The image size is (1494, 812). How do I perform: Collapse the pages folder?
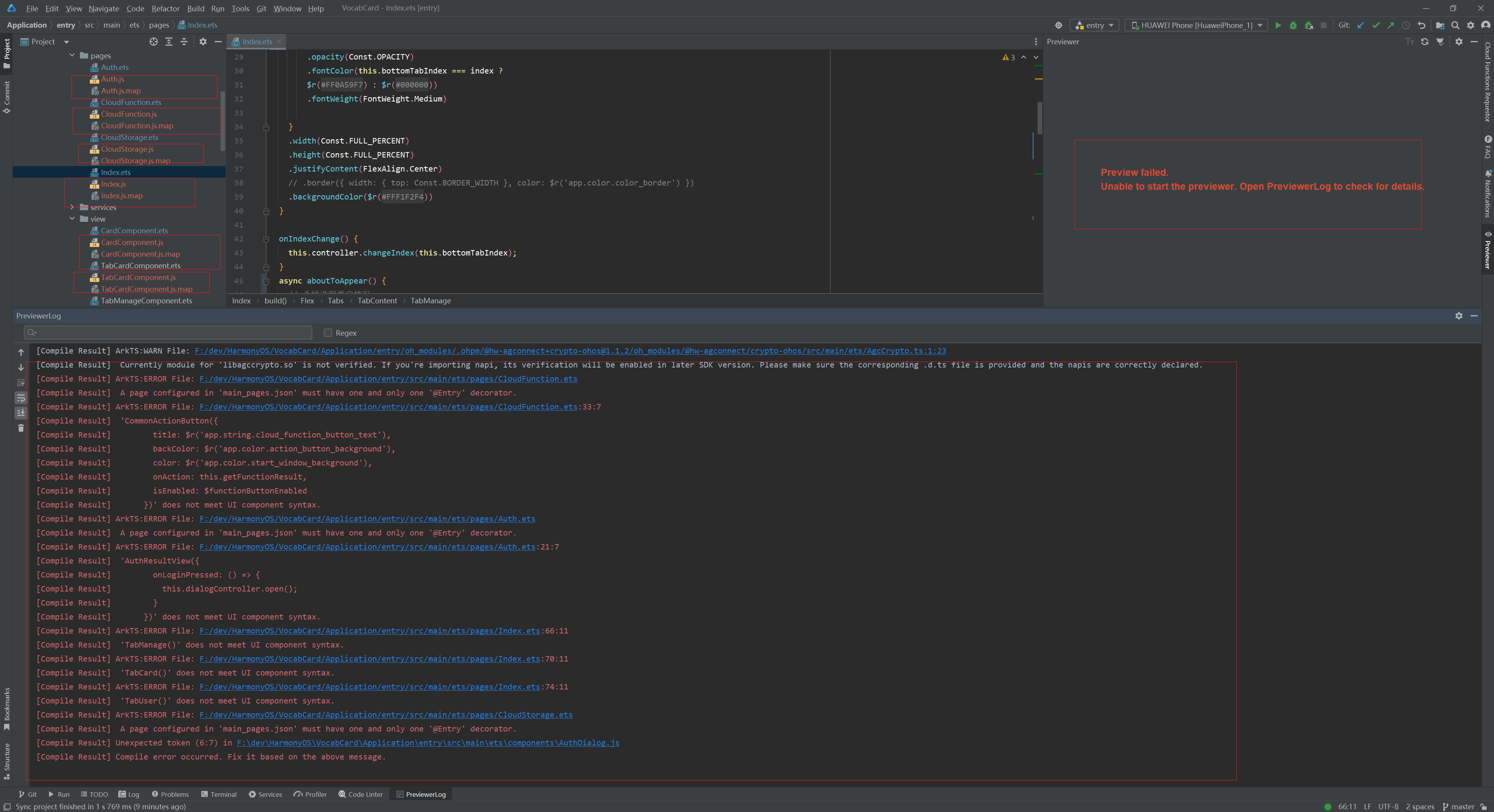[72, 56]
